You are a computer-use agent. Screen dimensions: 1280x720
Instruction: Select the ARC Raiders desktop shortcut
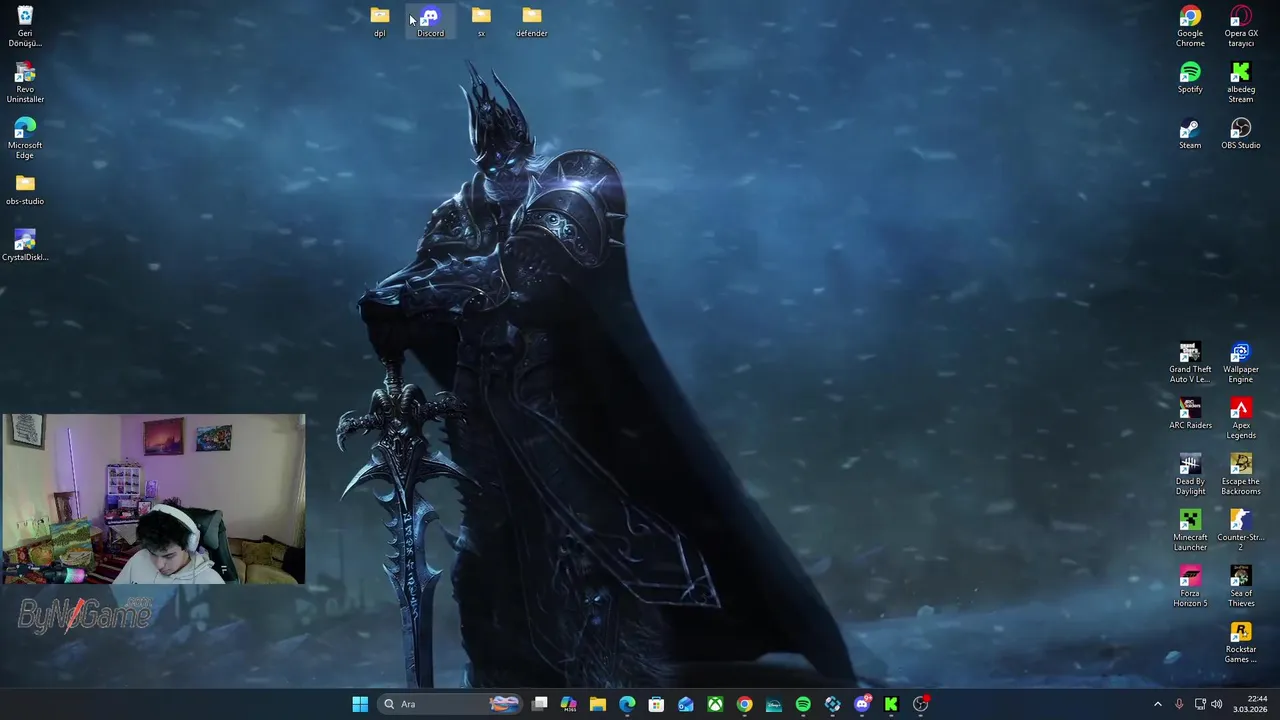[1190, 413]
